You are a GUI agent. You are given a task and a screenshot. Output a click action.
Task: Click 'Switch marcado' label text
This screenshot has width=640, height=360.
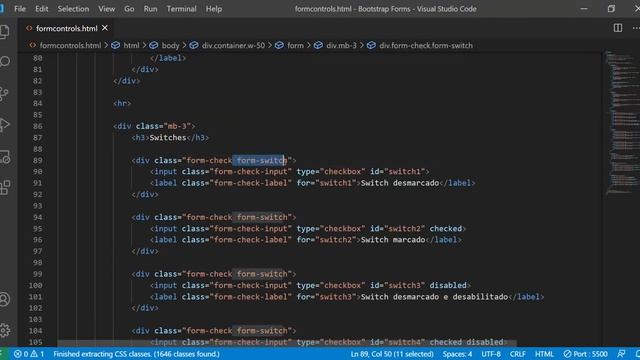click(393, 240)
